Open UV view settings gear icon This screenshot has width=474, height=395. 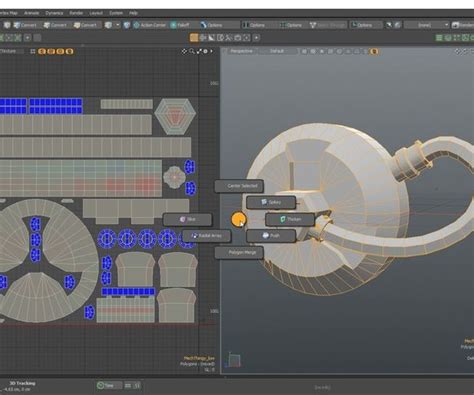point(206,51)
